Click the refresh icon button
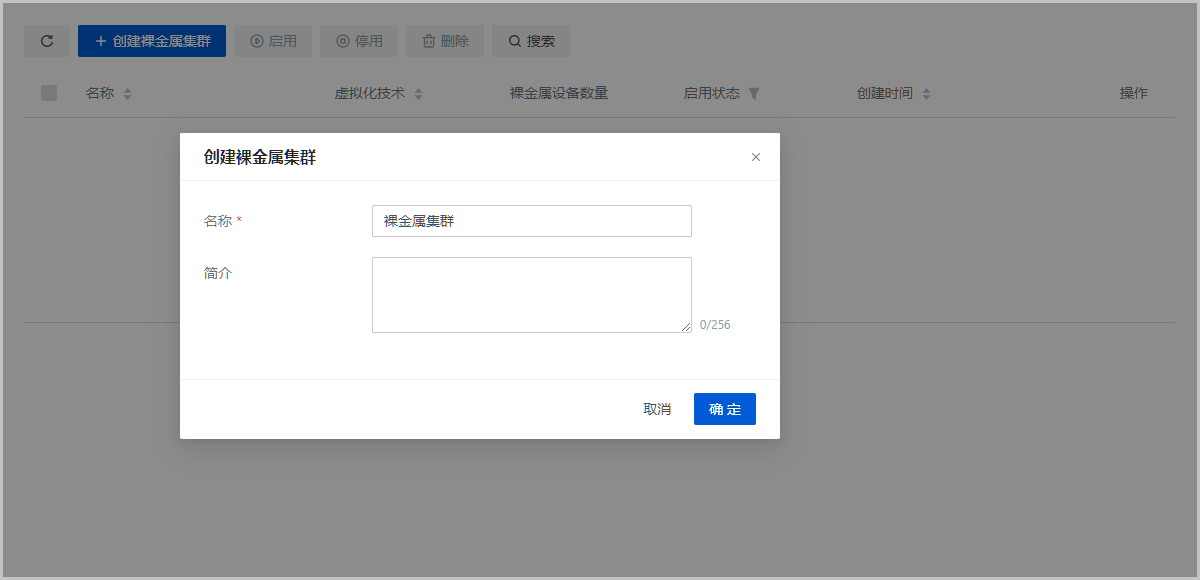Image resolution: width=1200 pixels, height=580 pixels. [47, 41]
